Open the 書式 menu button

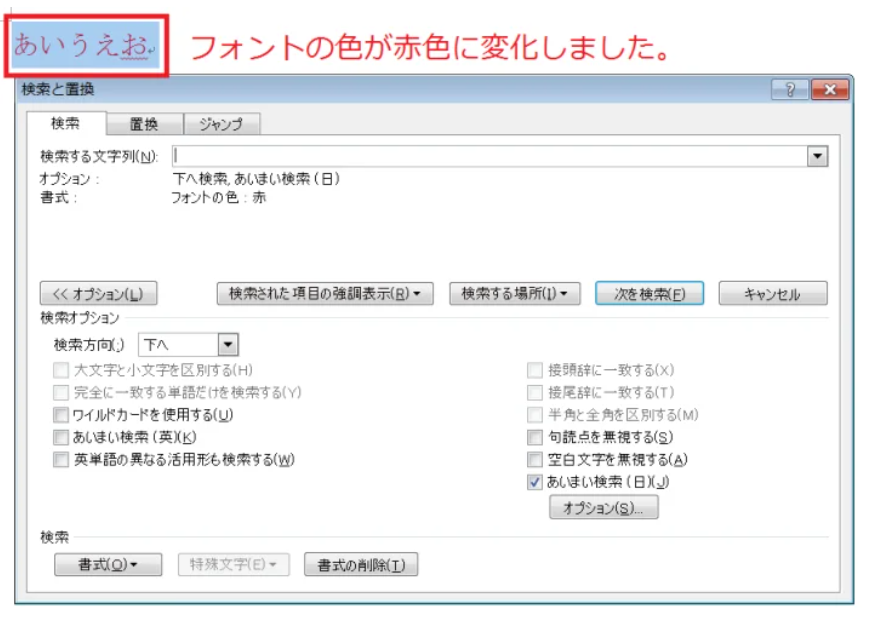pos(107,565)
